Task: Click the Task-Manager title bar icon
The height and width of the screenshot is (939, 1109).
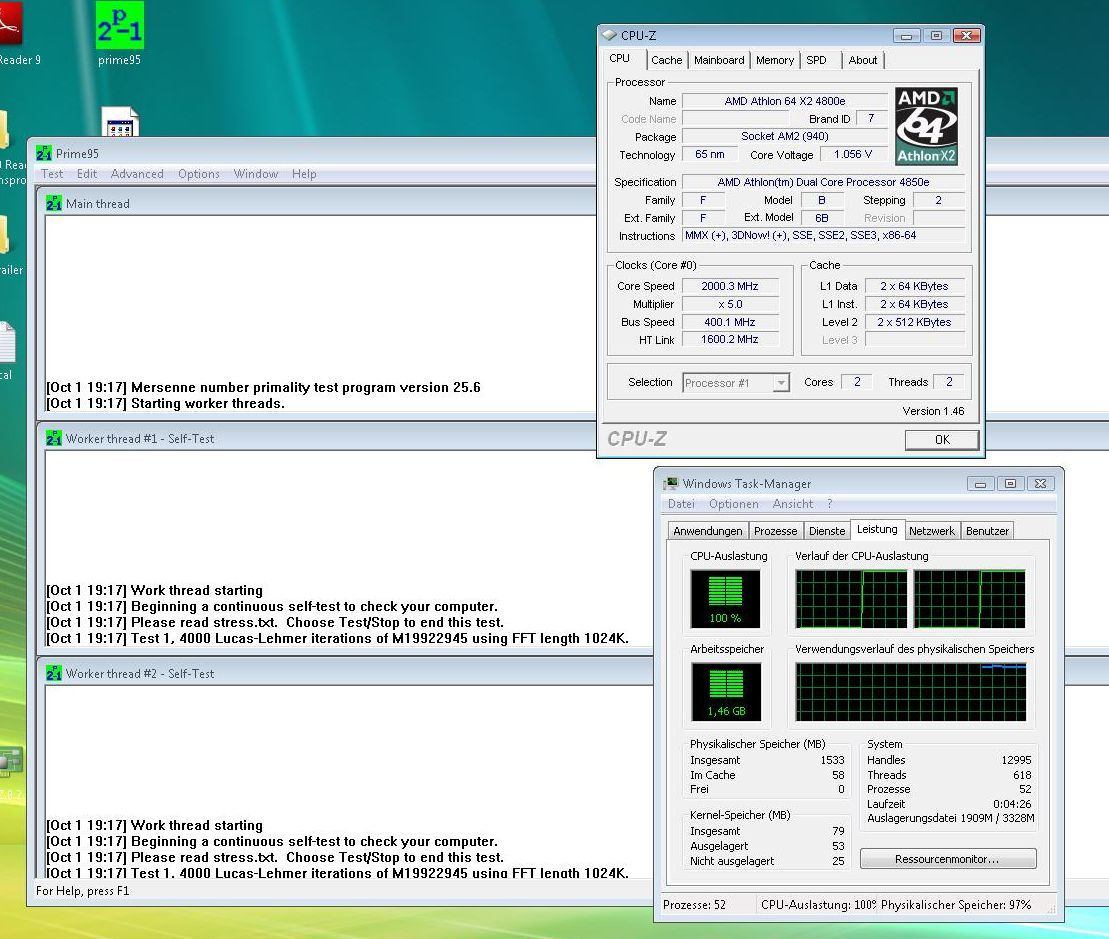Action: coord(670,484)
